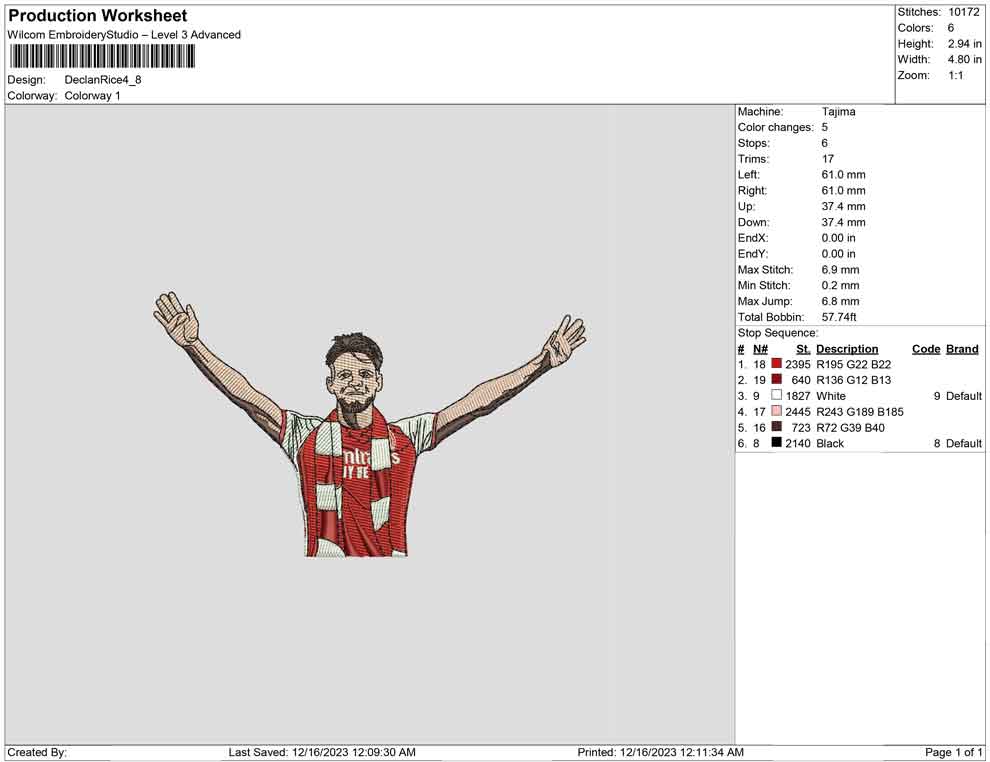Image resolution: width=990 pixels, height=762 pixels.
Task: Click the Down value 37.4 mm
Action: (x=844, y=222)
